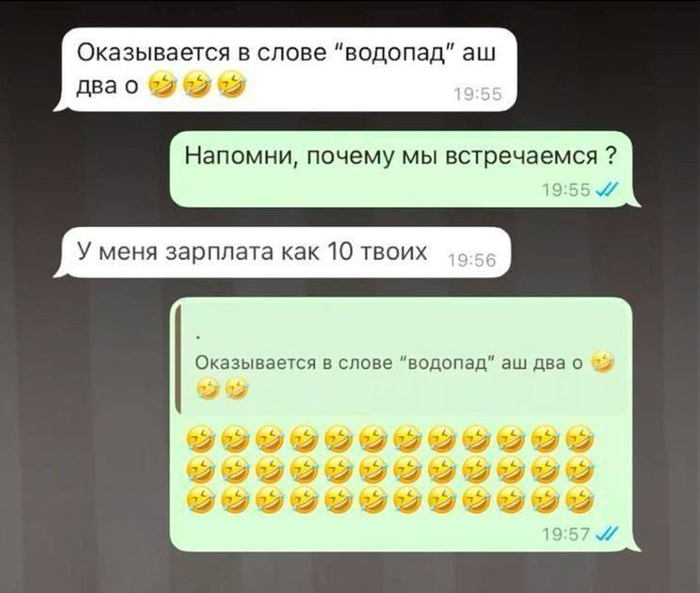700x593 pixels.
Task: Select the 'У меня зарплата как 10 твоих' message
Action: [x=282, y=252]
